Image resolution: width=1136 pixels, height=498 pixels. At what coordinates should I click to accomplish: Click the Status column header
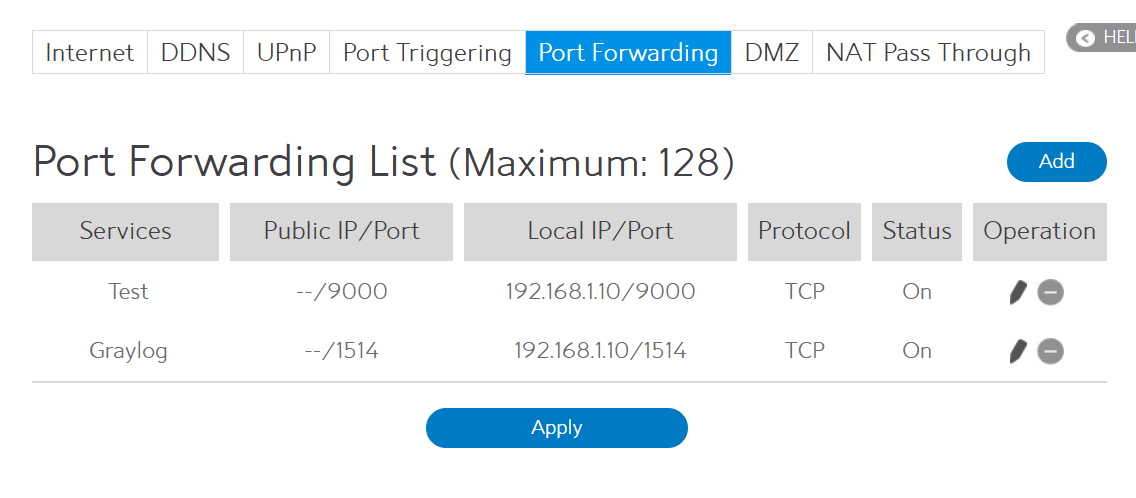pos(917,231)
